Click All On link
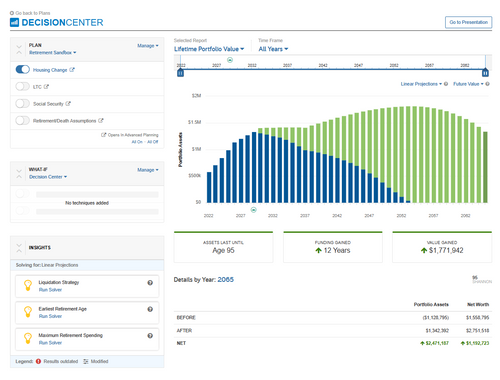Screen dimensions: 500x380 pos(137,142)
